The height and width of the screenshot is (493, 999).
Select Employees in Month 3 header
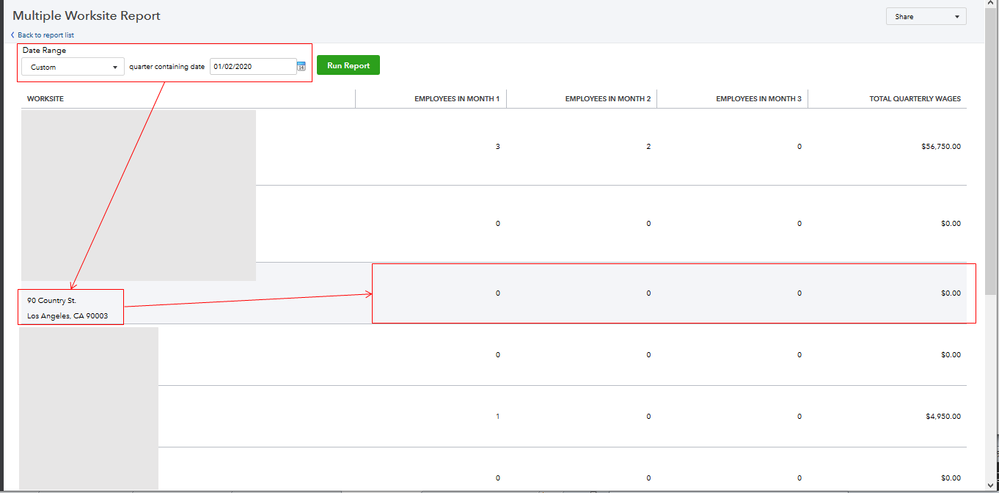759,99
